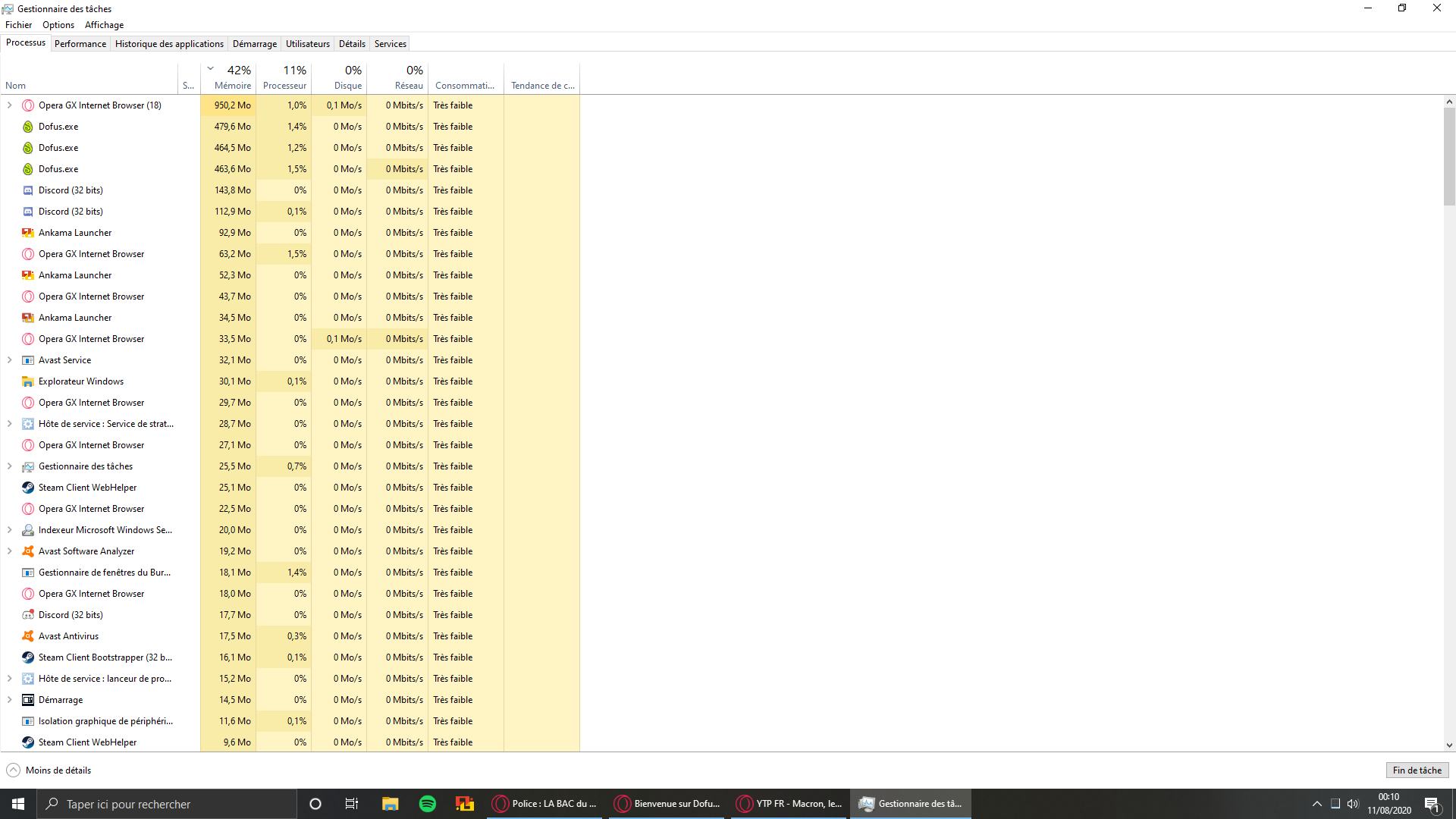
Task: Click the Dofus.exe icon in first Dofus row
Action: (x=28, y=127)
